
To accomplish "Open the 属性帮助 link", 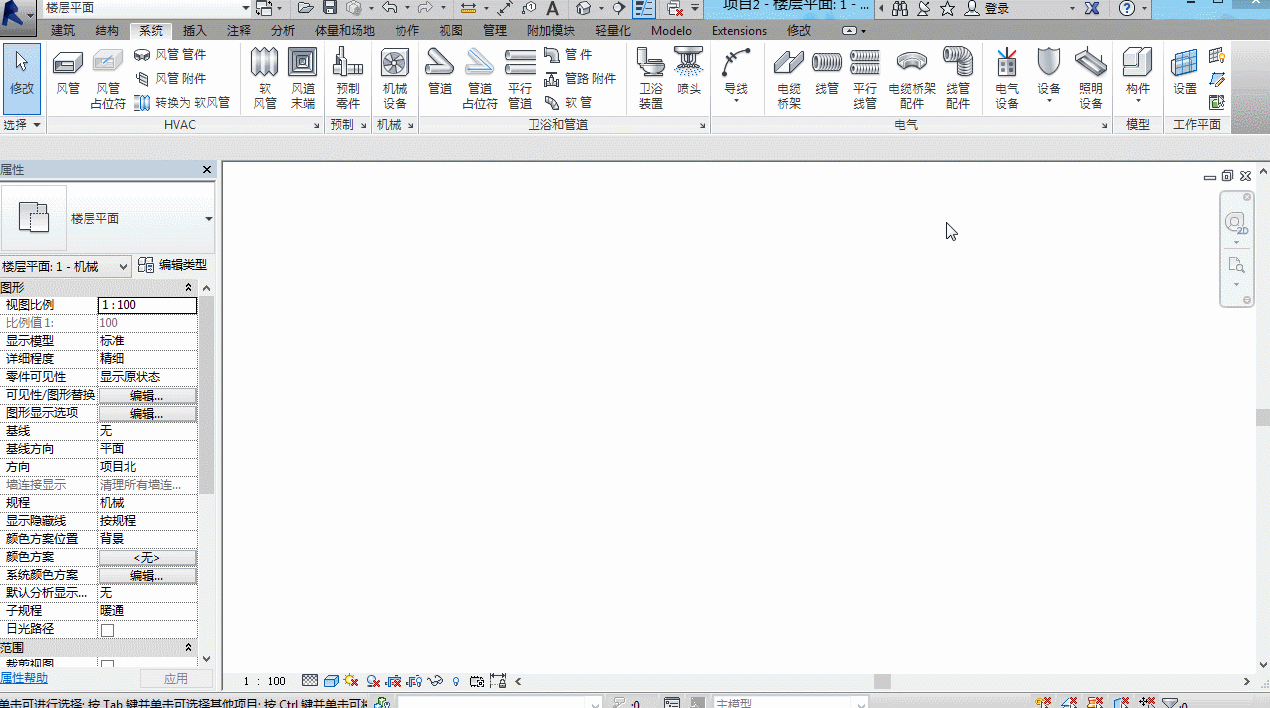I will tap(24, 678).
